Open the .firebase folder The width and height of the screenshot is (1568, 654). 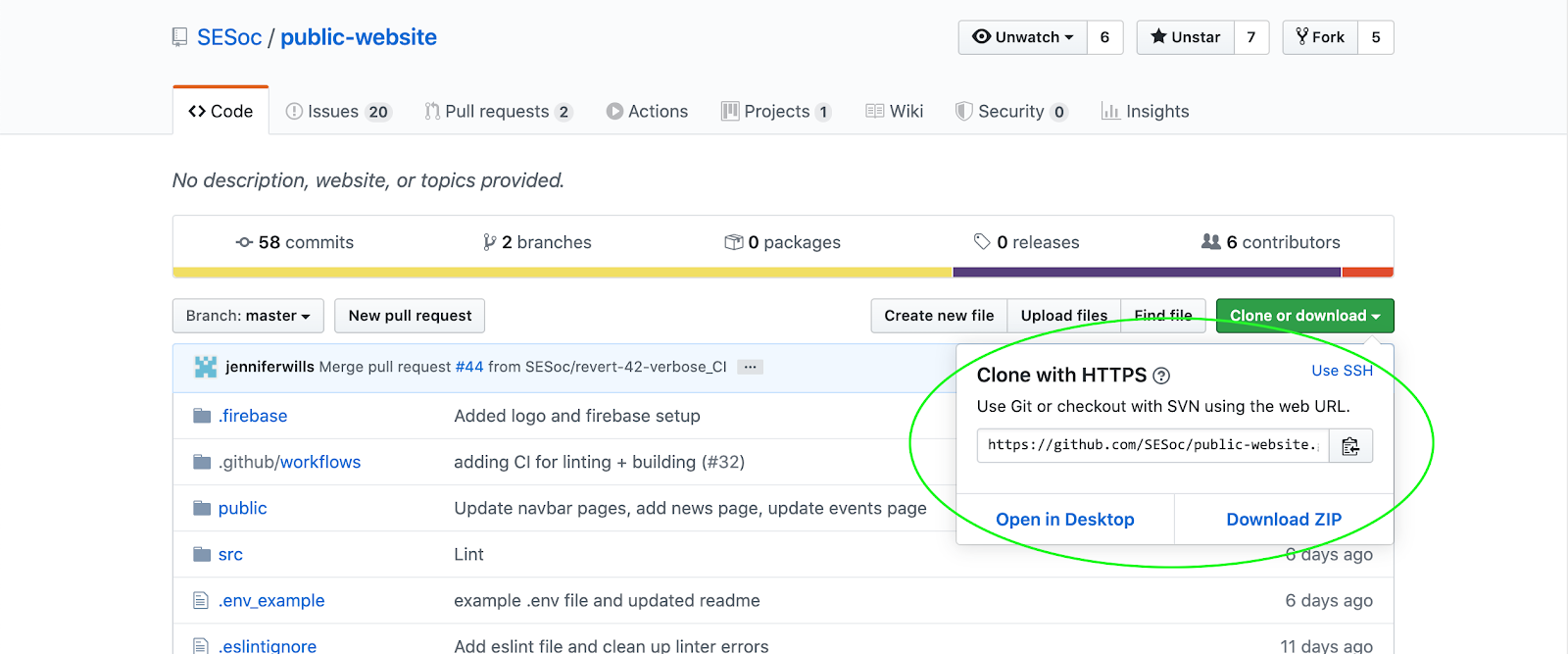point(253,416)
